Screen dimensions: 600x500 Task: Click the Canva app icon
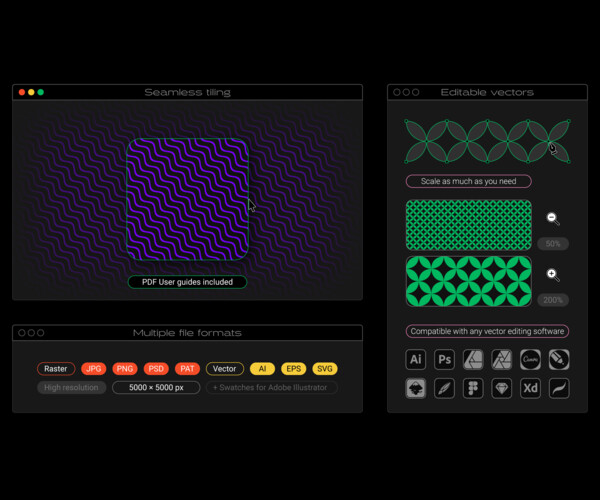(x=530, y=359)
